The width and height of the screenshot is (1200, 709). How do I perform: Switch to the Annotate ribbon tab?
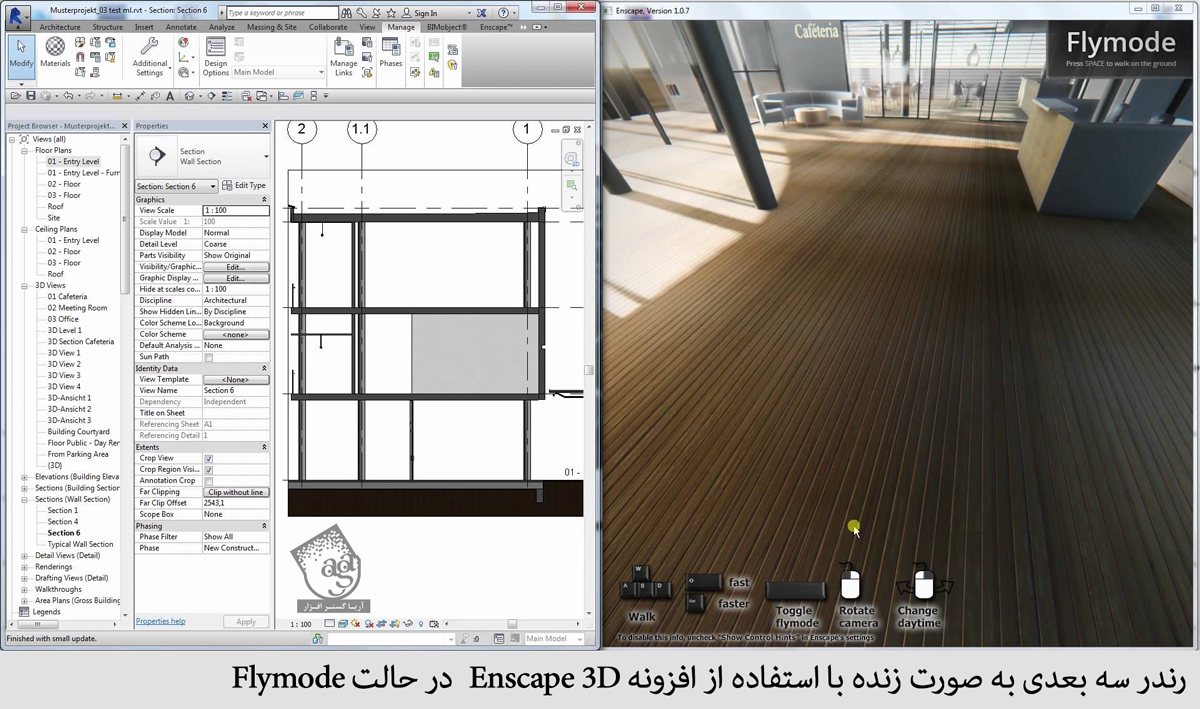pyautogui.click(x=181, y=27)
